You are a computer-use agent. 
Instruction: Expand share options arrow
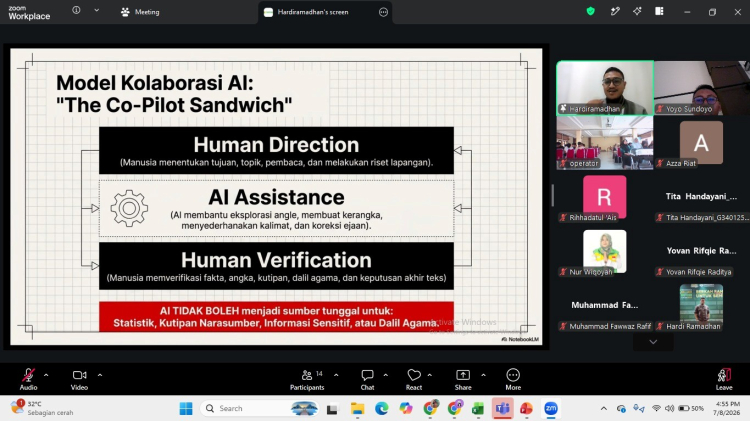click(484, 375)
